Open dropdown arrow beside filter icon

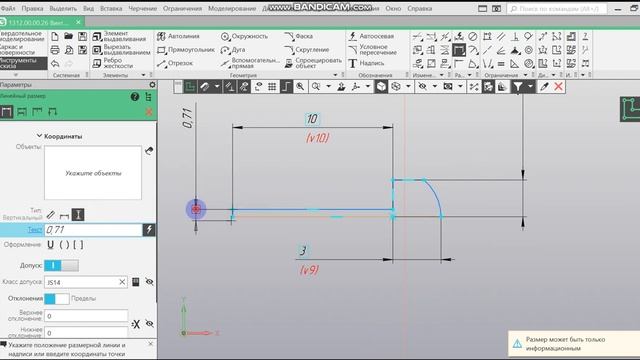tap(530, 87)
